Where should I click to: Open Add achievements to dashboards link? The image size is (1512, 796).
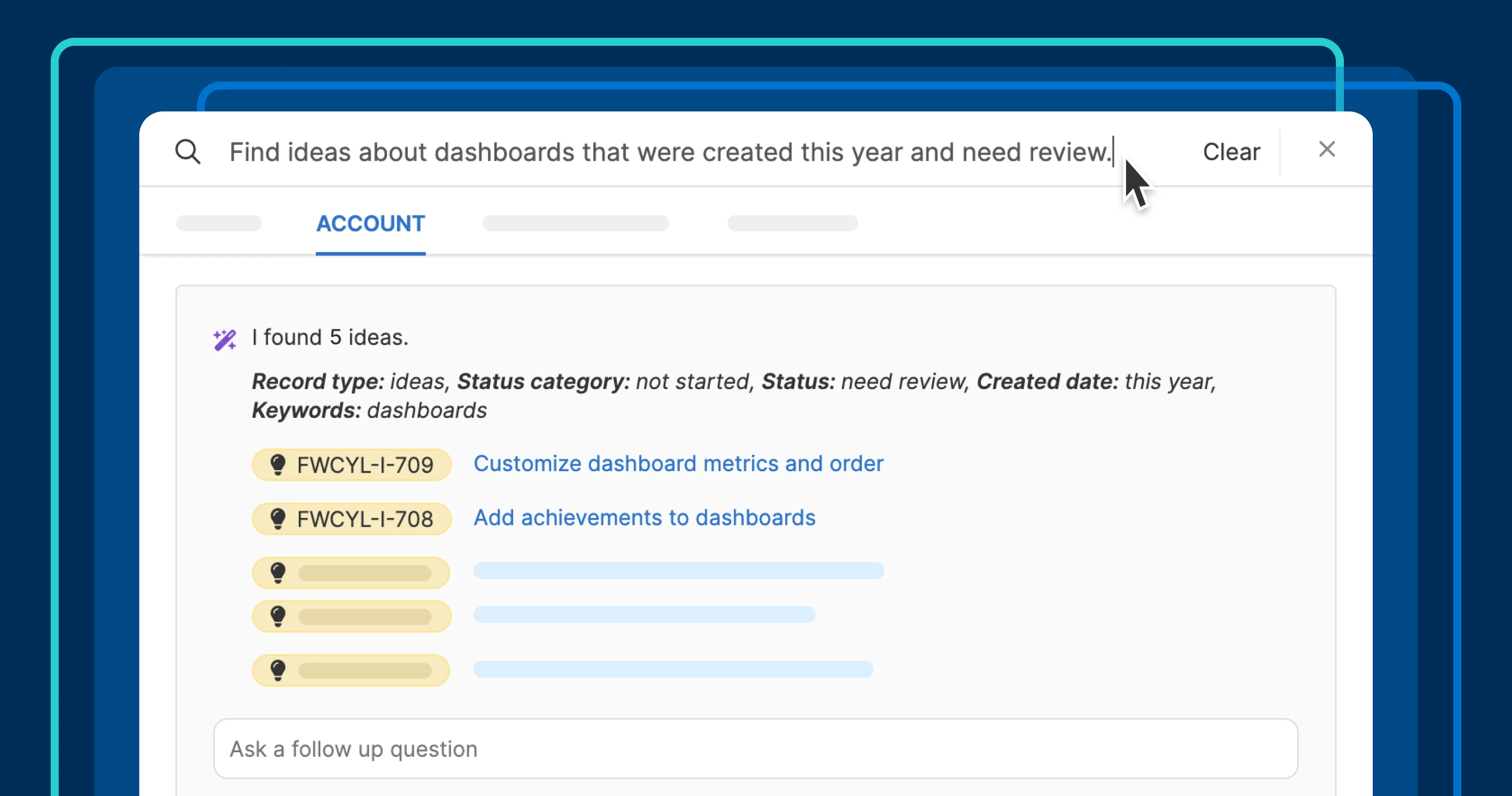point(644,518)
